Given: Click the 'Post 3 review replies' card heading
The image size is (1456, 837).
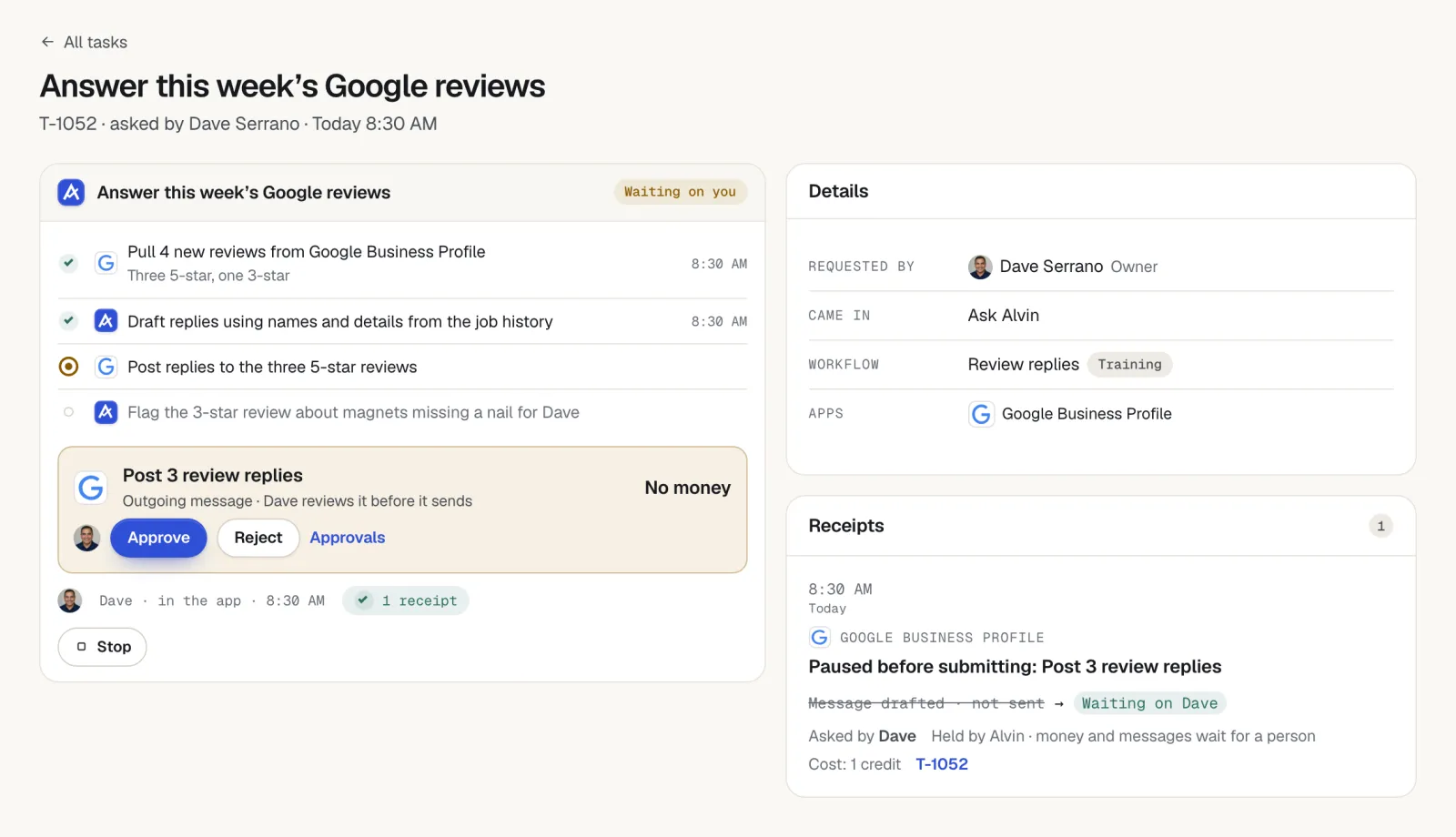Looking at the screenshot, I should pyautogui.click(x=213, y=476).
